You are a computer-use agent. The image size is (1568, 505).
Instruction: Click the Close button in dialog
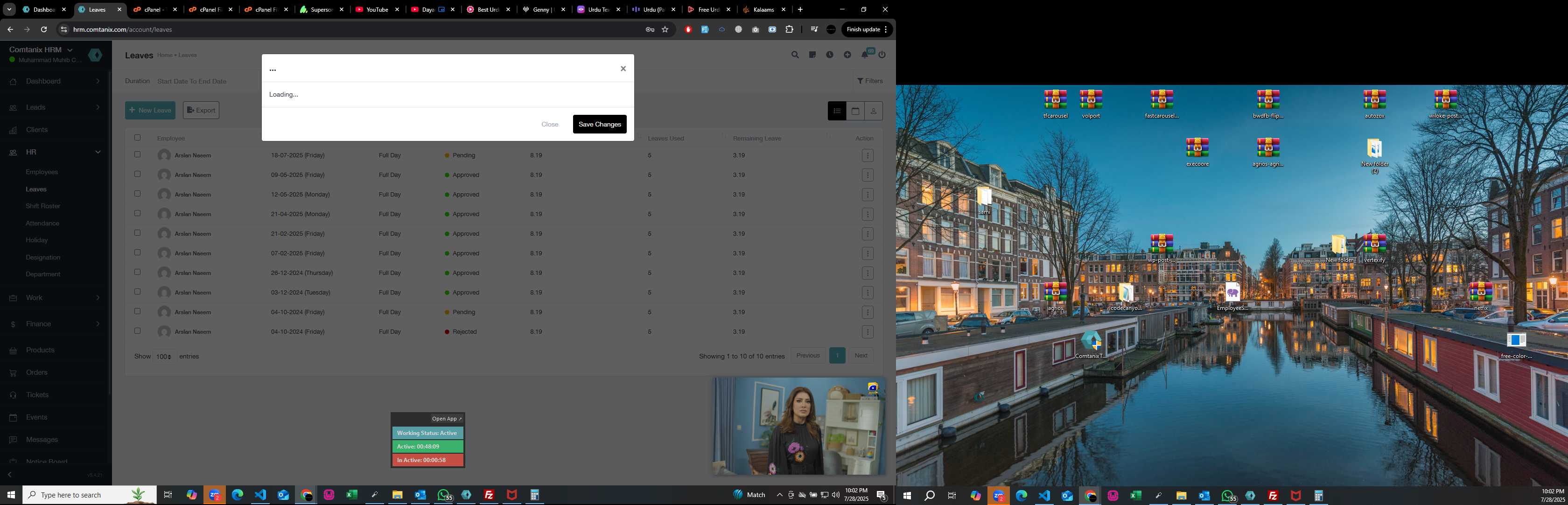point(550,124)
